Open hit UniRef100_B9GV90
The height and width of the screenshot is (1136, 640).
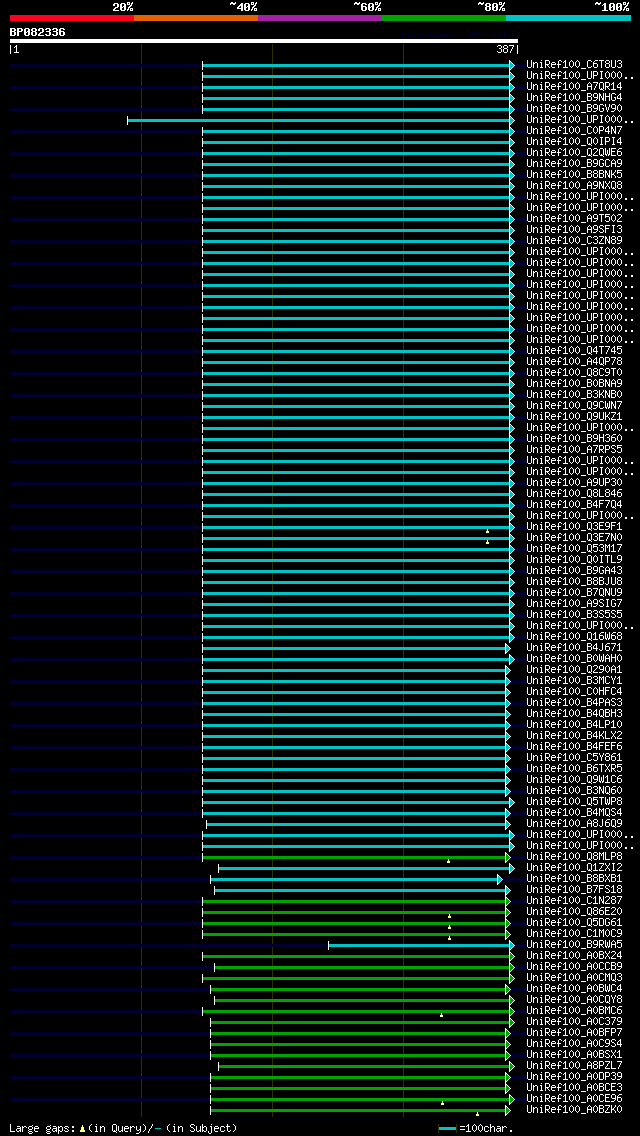(574, 109)
